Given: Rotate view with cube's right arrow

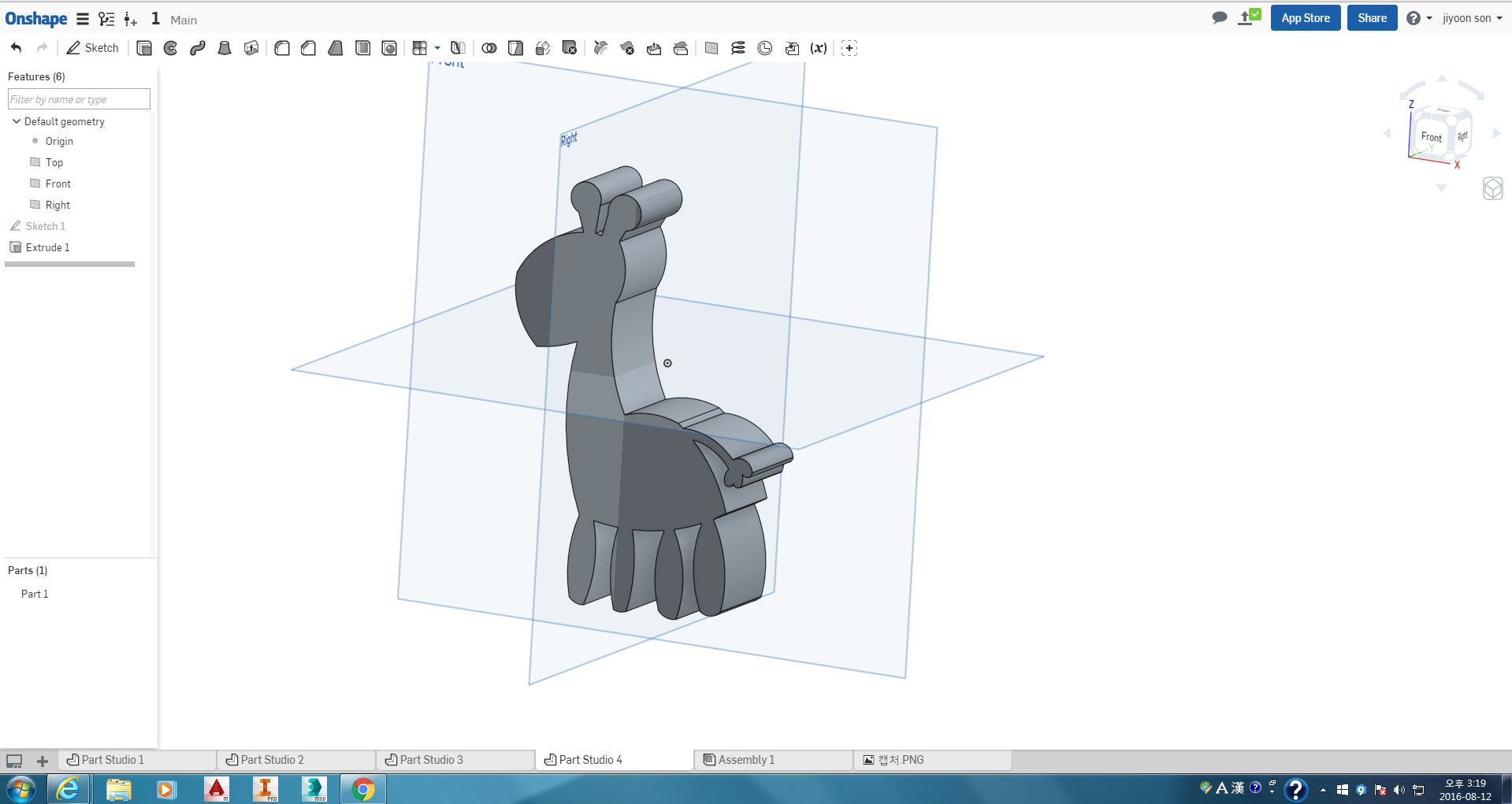Looking at the screenshot, I should tap(1497, 133).
